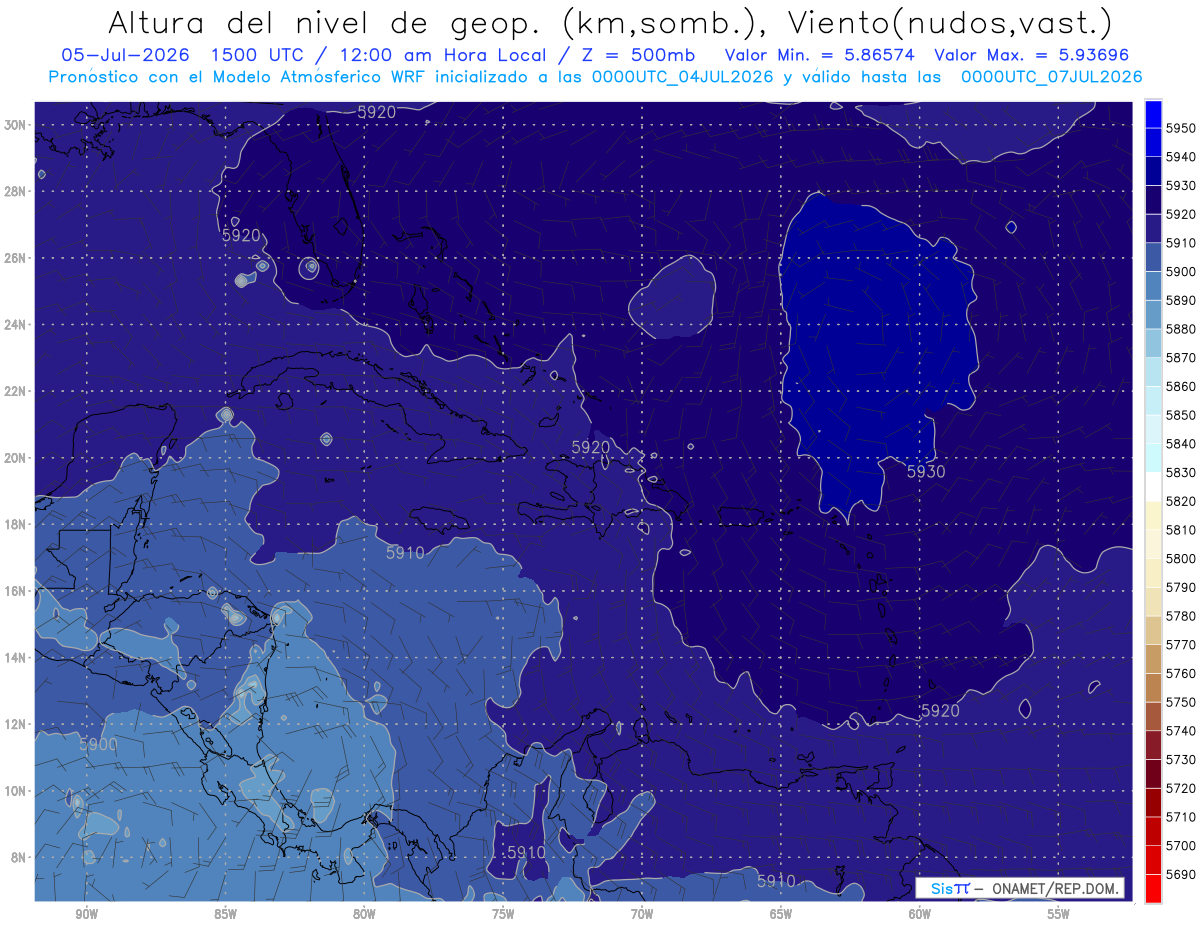
Task: Click the 5800 colorbar label
Action: coord(1182,559)
